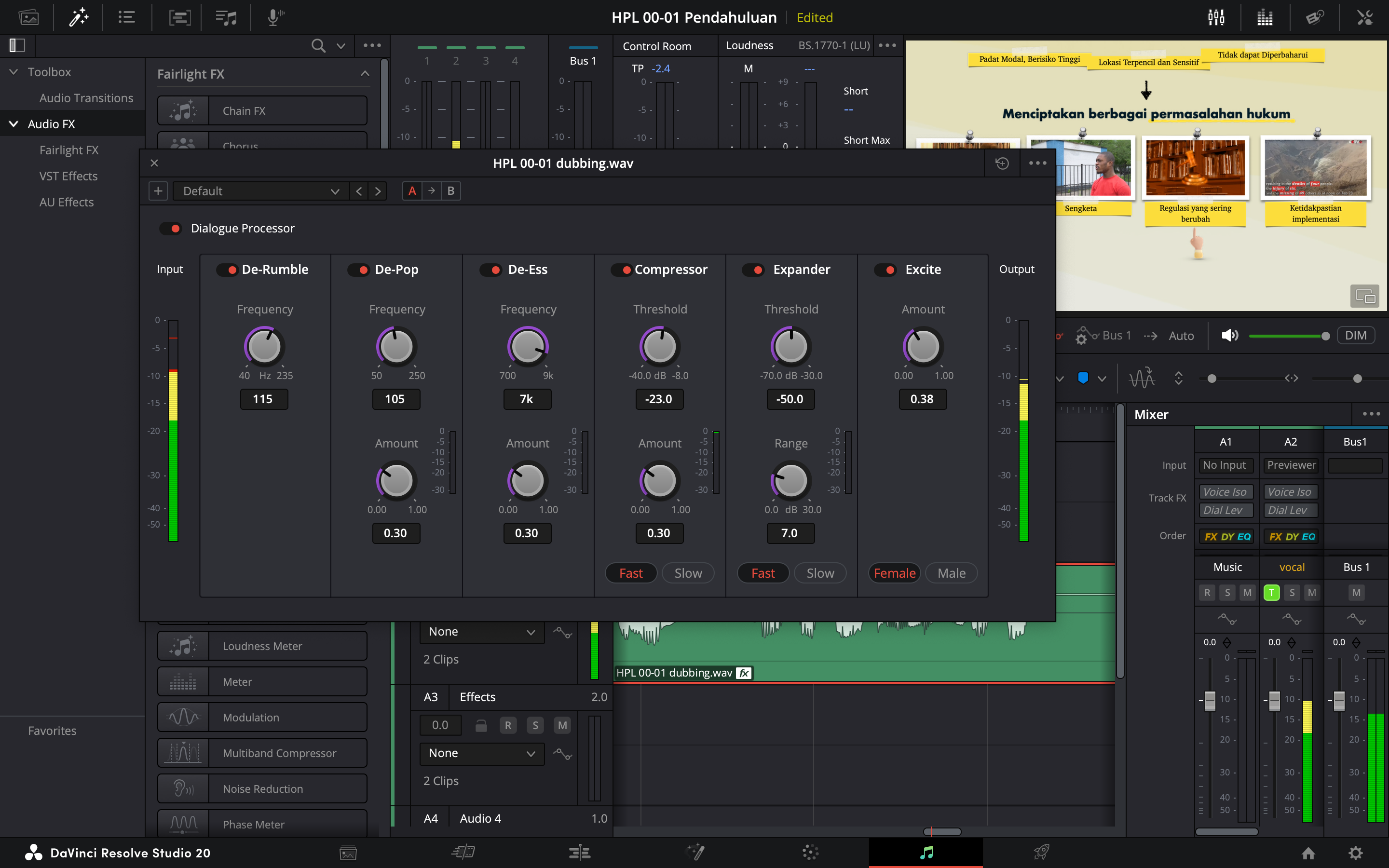Viewport: 1389px width, 868px height.
Task: Click the Effects Library magic wand icon
Action: [79, 17]
